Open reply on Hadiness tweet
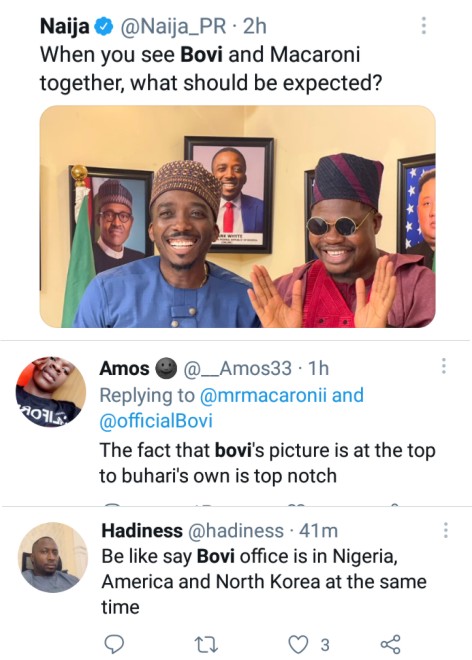The height and width of the screenshot is (660, 472). pyautogui.click(x=114, y=644)
